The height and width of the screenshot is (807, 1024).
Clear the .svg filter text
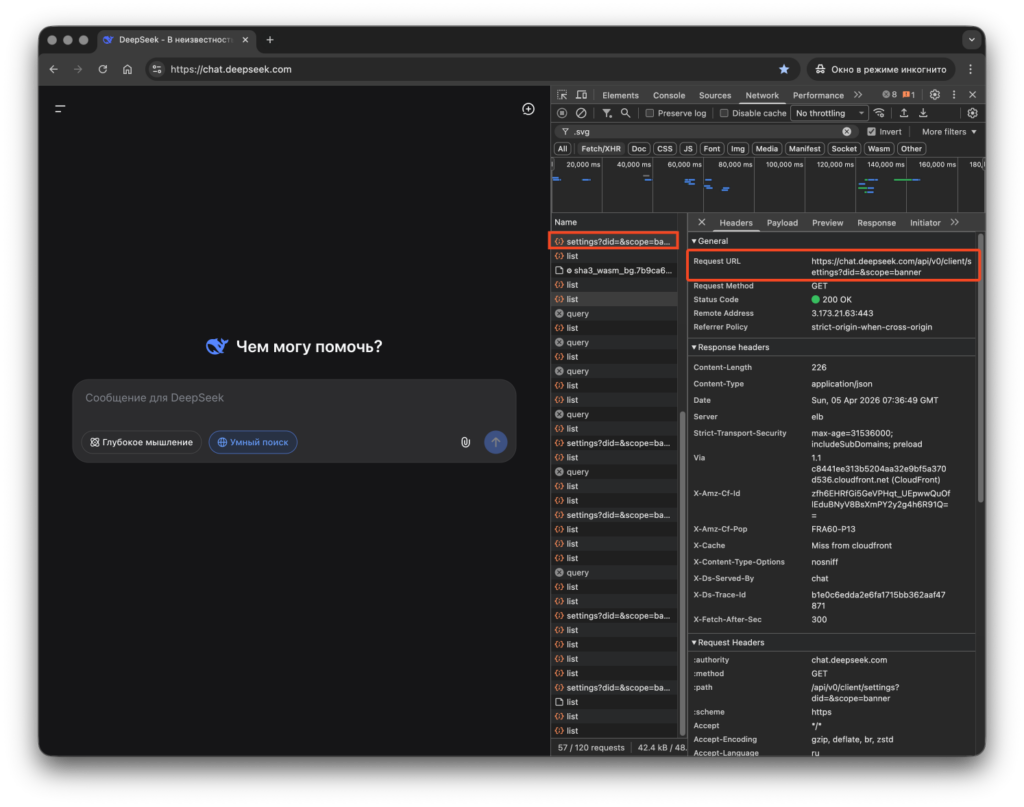[847, 132]
